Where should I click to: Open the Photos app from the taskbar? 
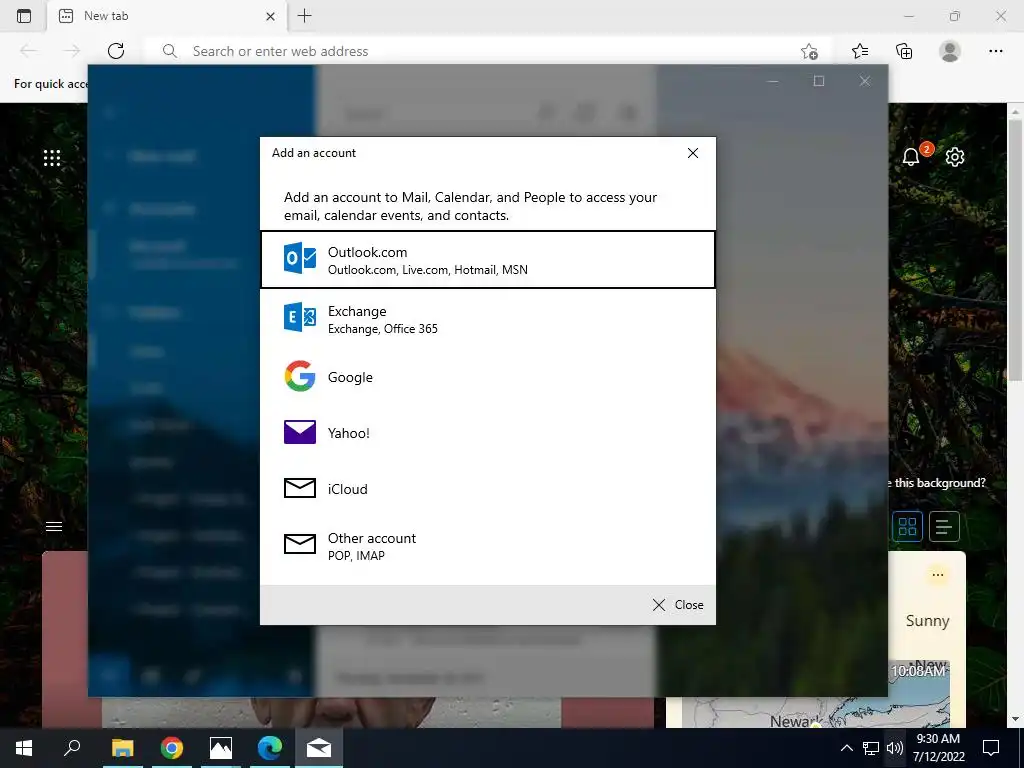(221, 748)
